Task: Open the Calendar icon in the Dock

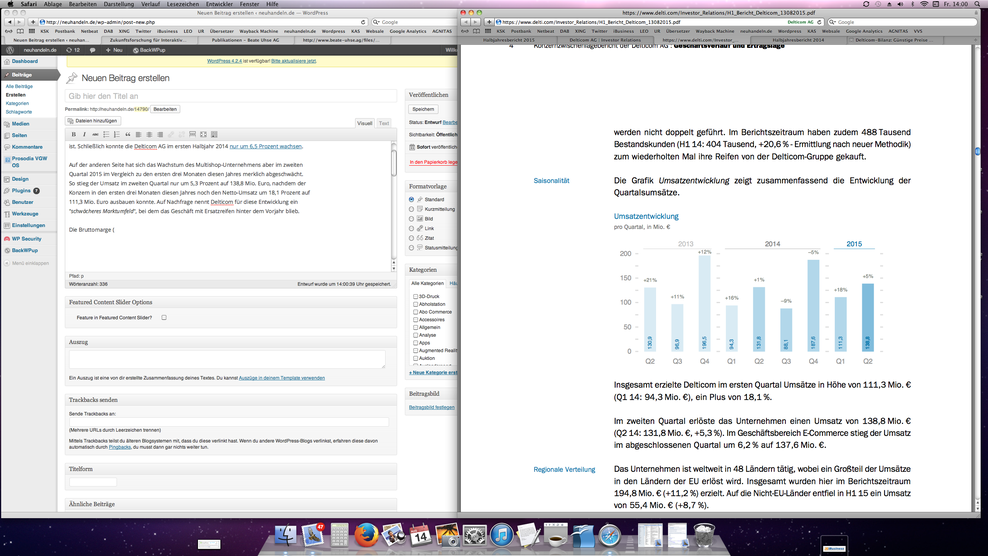Action: tap(420, 536)
